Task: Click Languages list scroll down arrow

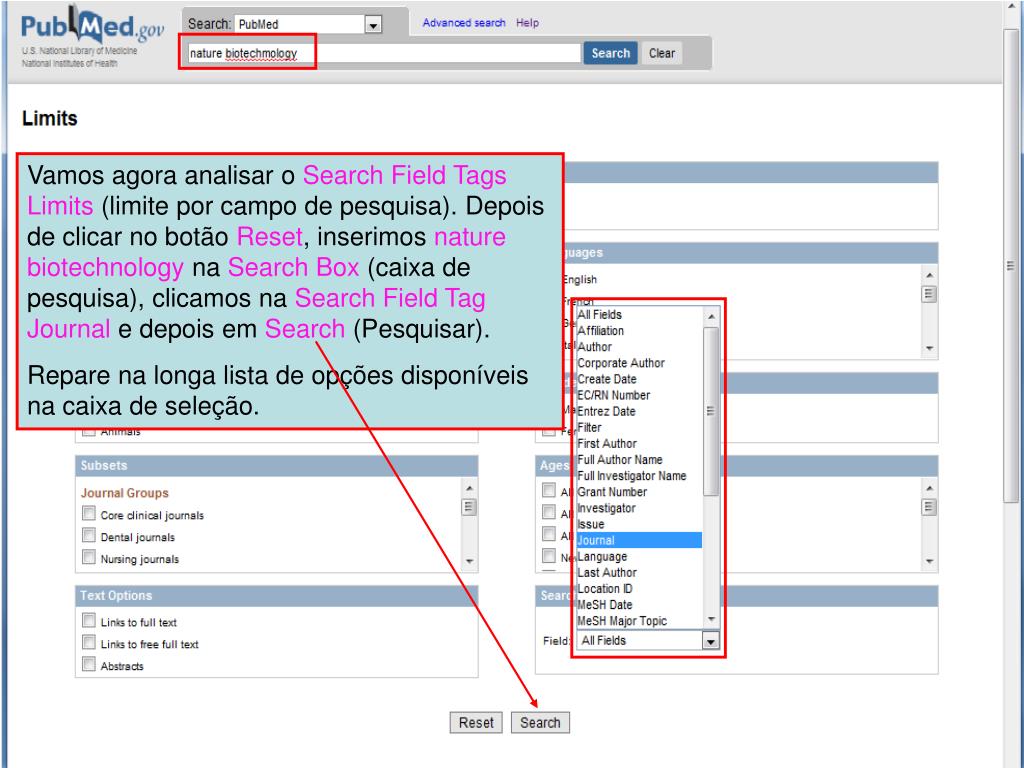Action: coord(929,348)
